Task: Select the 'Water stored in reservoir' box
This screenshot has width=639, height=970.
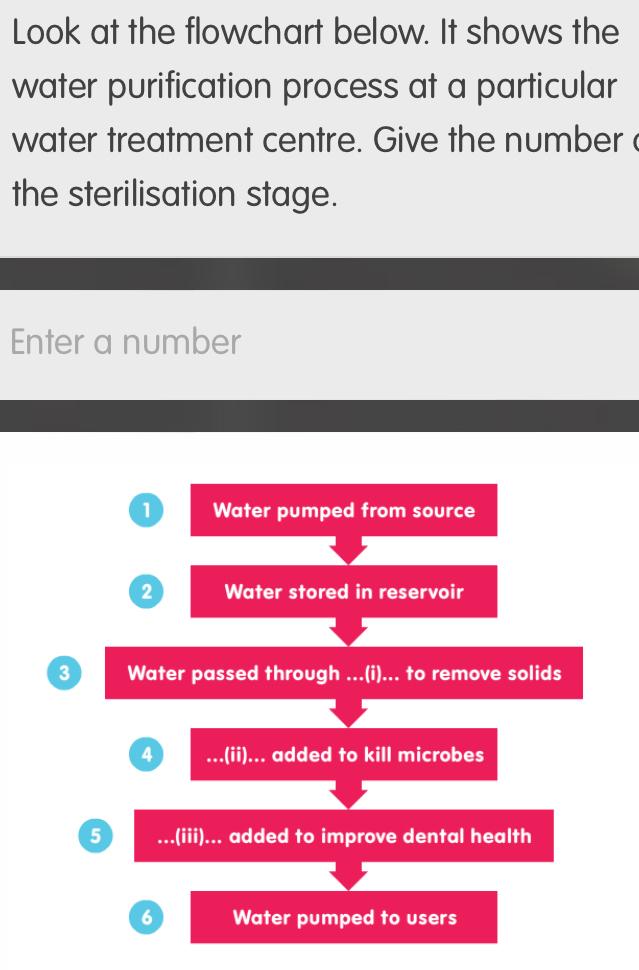Action: [344, 591]
